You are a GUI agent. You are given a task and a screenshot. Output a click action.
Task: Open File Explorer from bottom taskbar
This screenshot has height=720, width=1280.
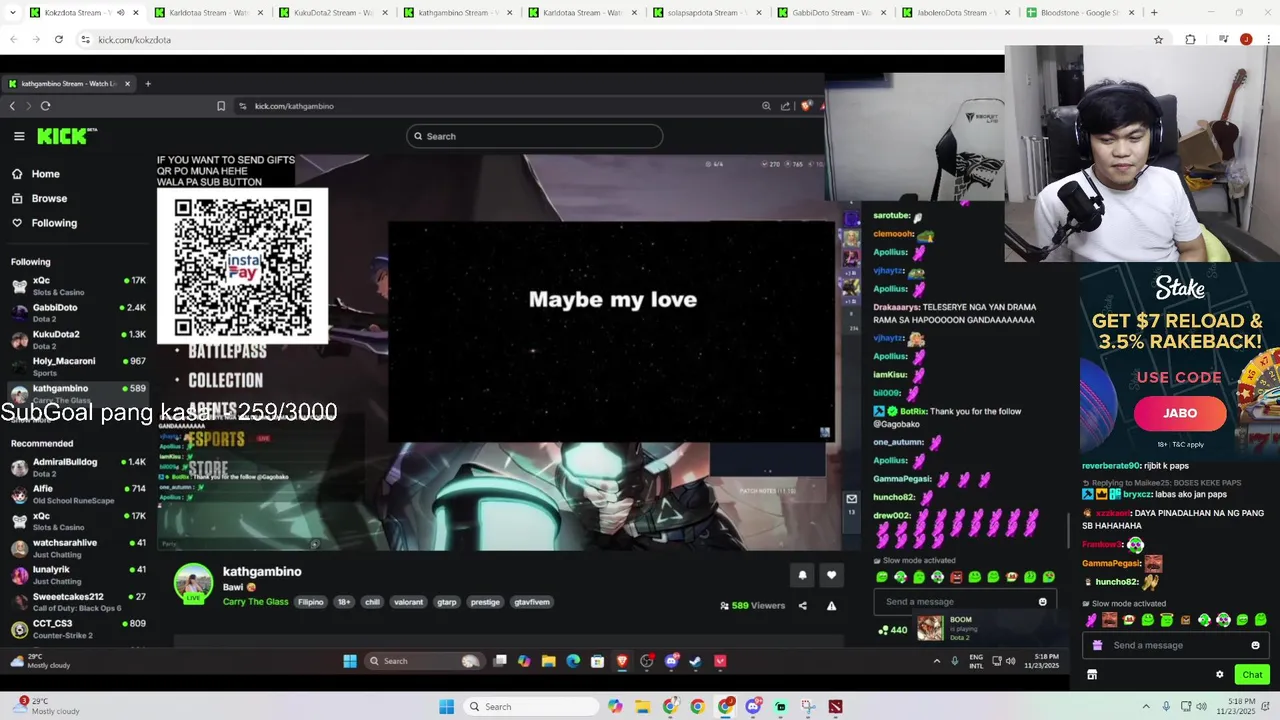click(642, 707)
